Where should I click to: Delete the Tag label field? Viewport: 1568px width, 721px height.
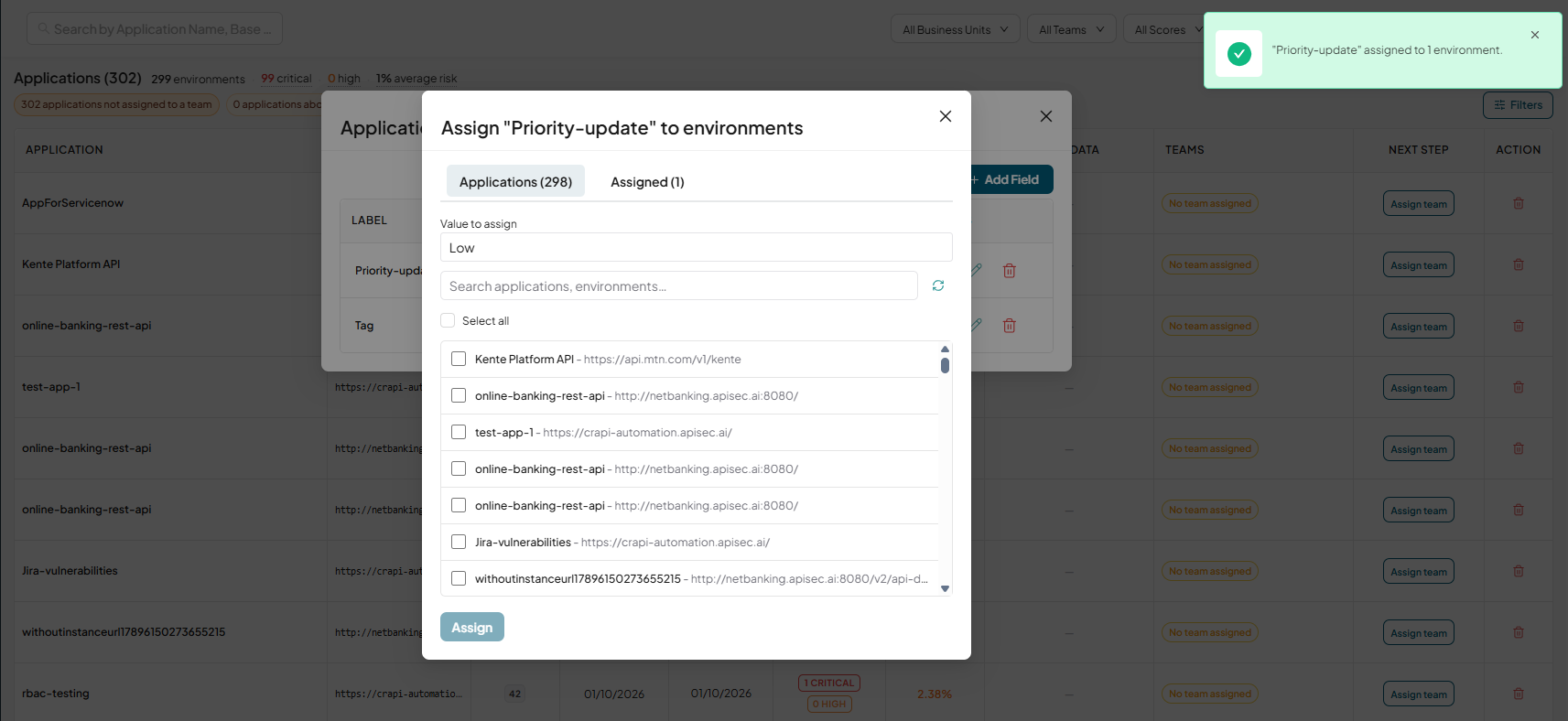click(1010, 325)
